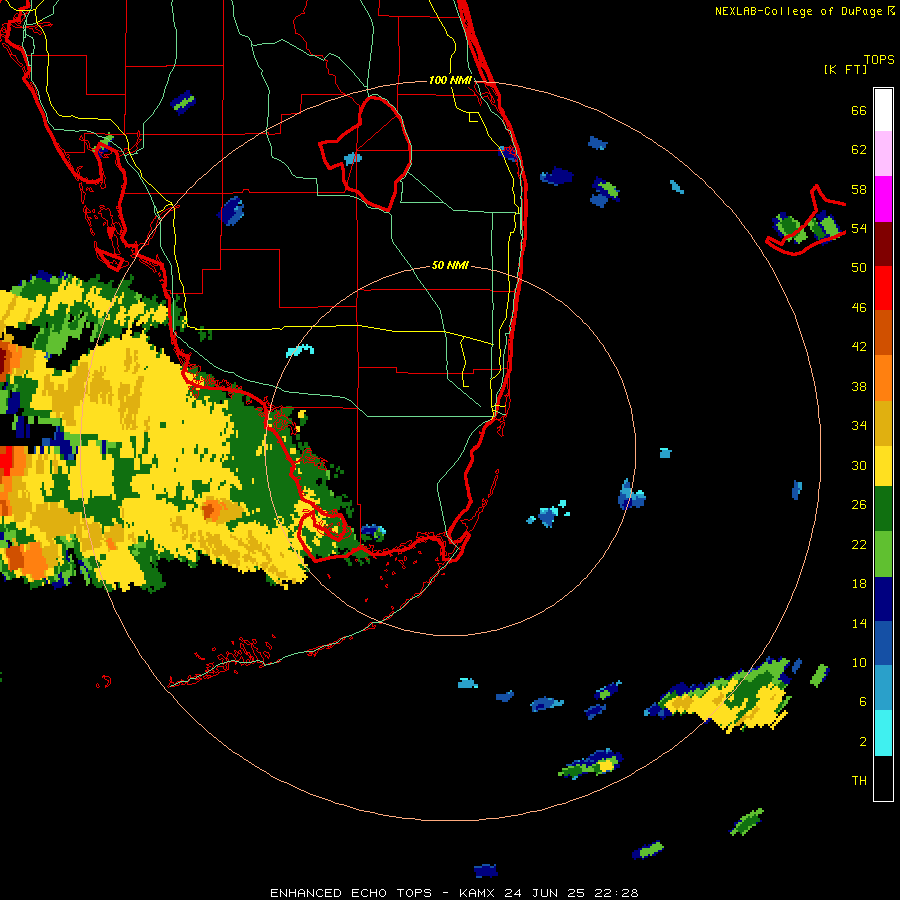The width and height of the screenshot is (900, 900).
Task: Click the 50 legend value label
Action: 859,268
